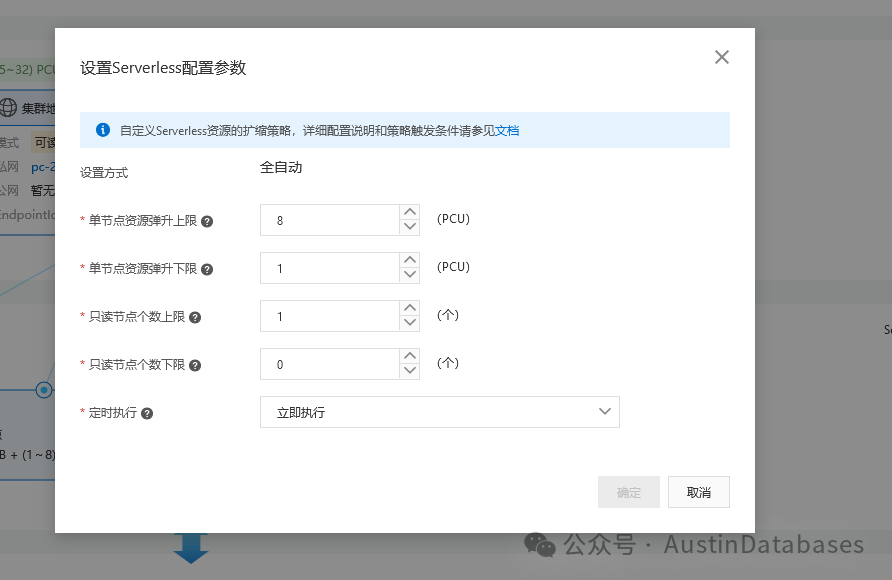
Task: Focus the 只读节点个数上限 input field
Action: 330,316
